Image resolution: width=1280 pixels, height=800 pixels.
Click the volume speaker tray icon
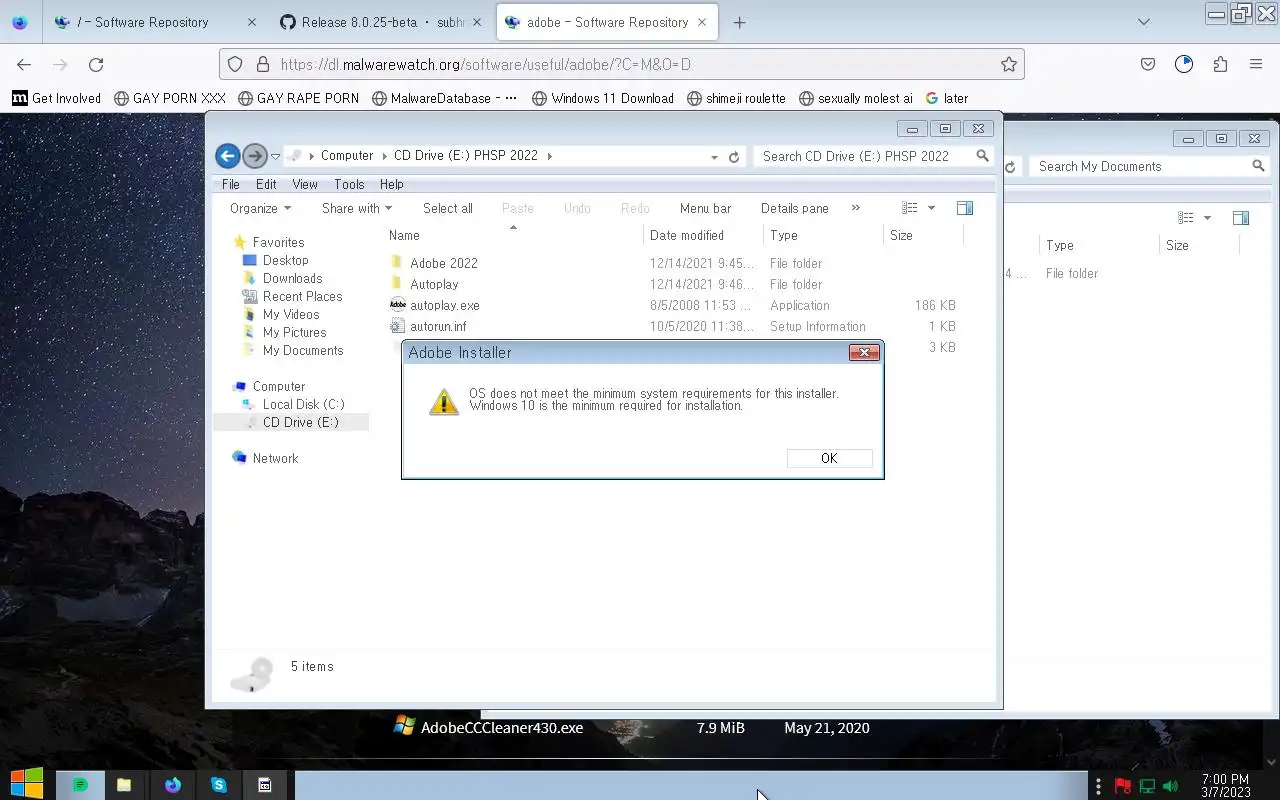coord(1171,786)
